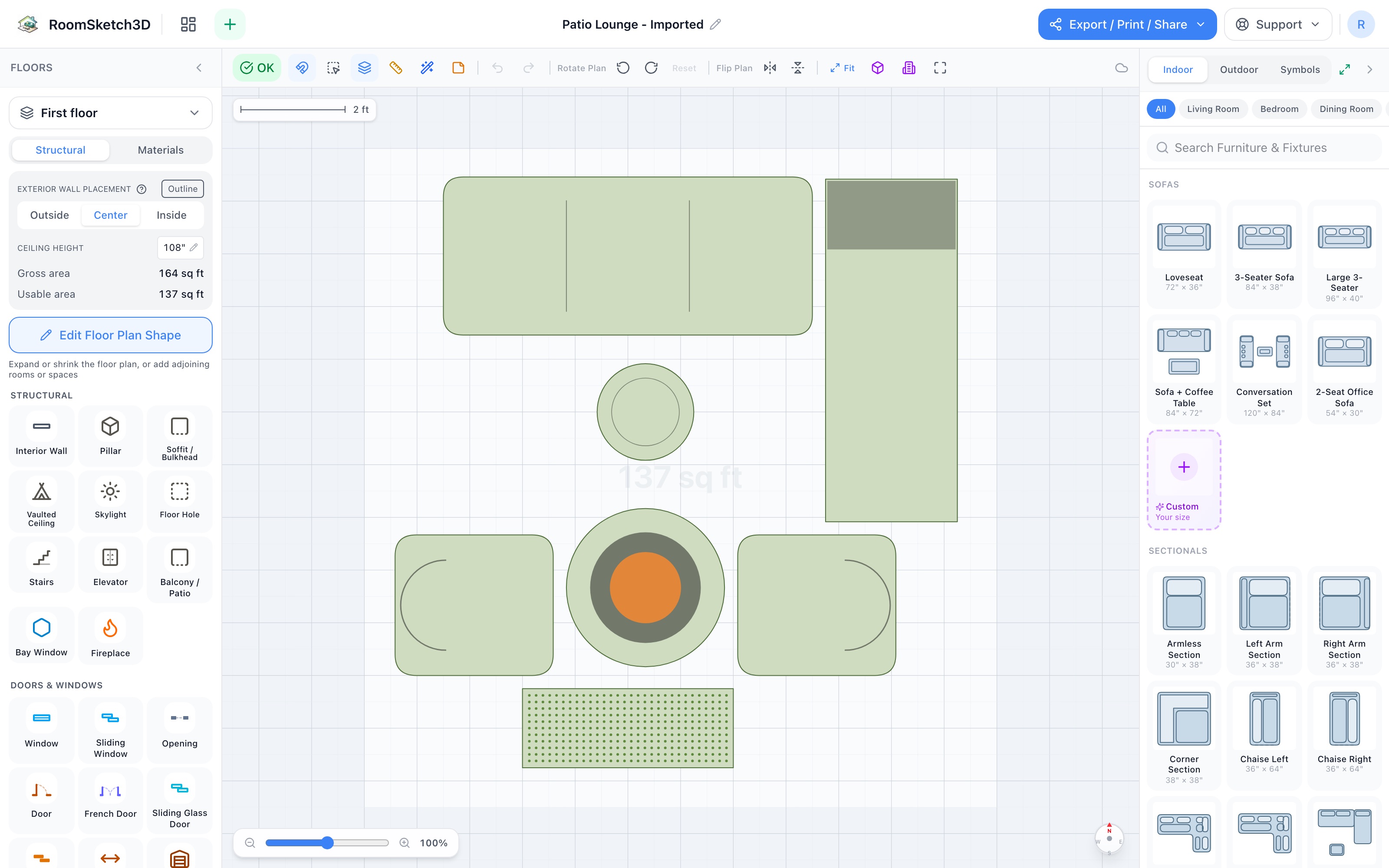Click the wall placement help icon
Screen dimensions: 1389x868
point(142,189)
